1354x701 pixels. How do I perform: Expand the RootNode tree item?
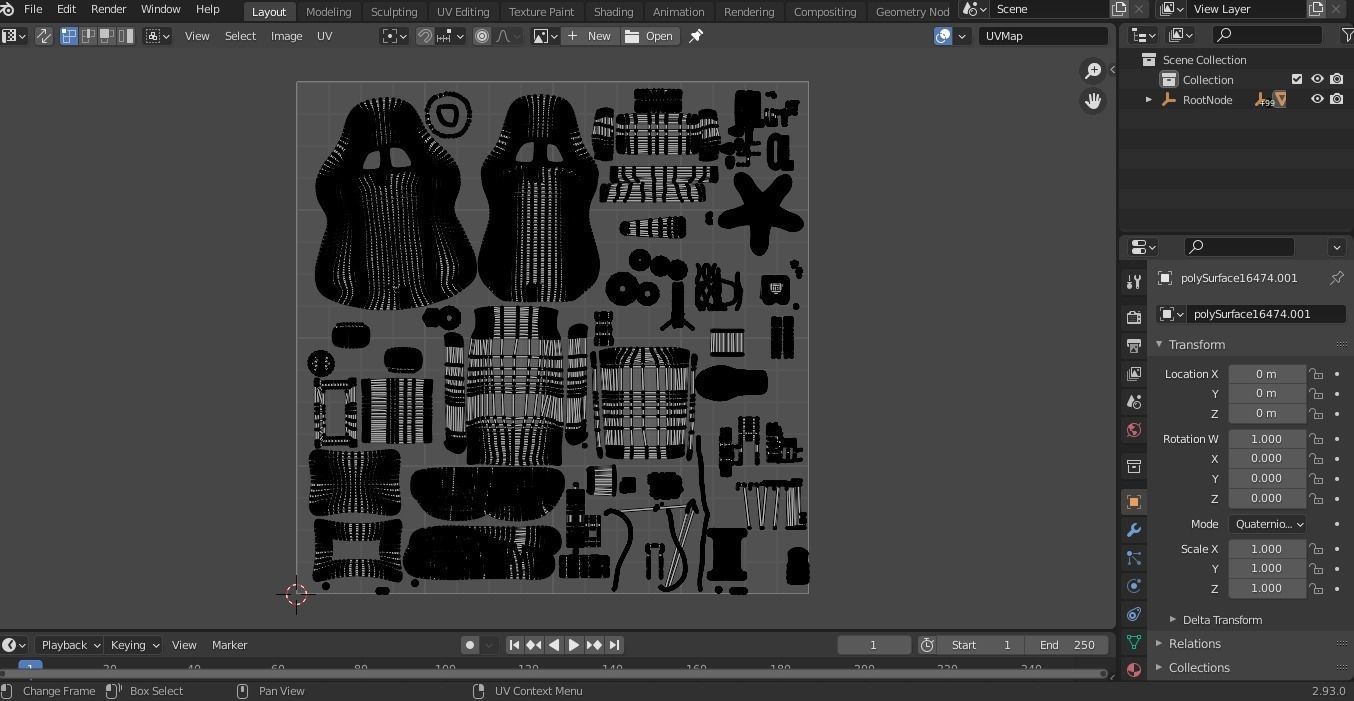tap(1148, 100)
